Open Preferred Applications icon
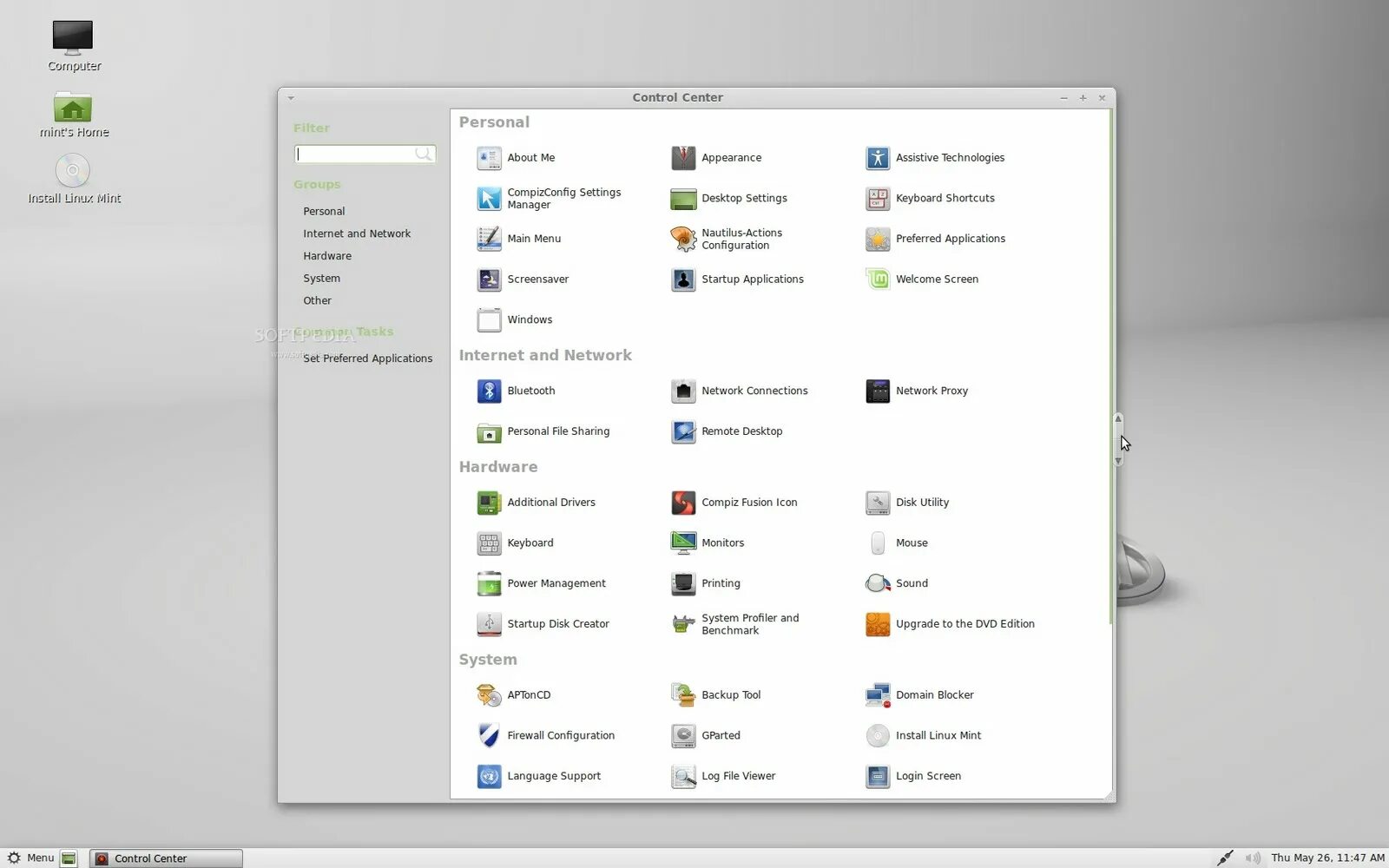 pyautogui.click(x=878, y=239)
